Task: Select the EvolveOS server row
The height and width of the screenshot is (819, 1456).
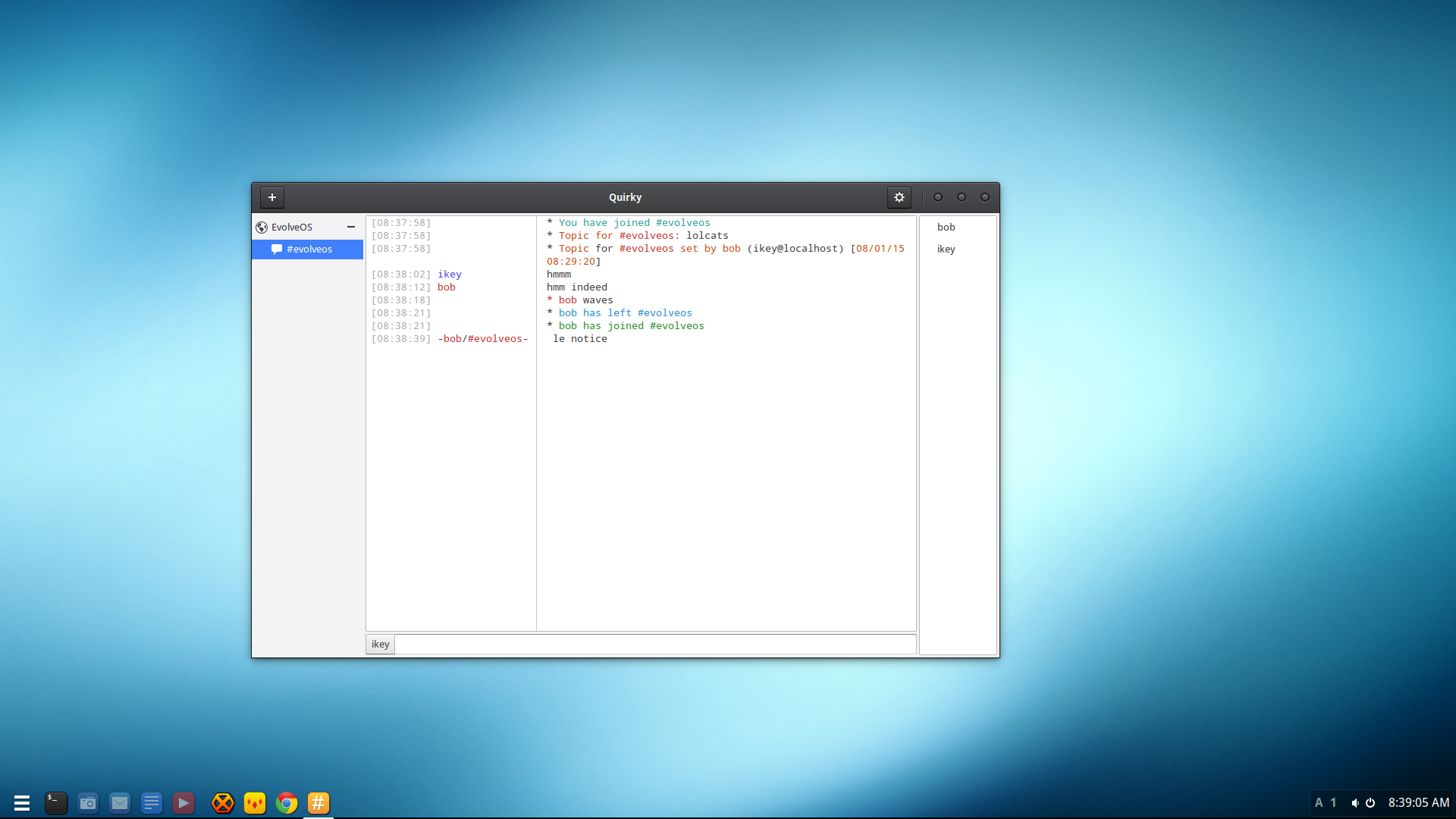Action: (x=308, y=227)
